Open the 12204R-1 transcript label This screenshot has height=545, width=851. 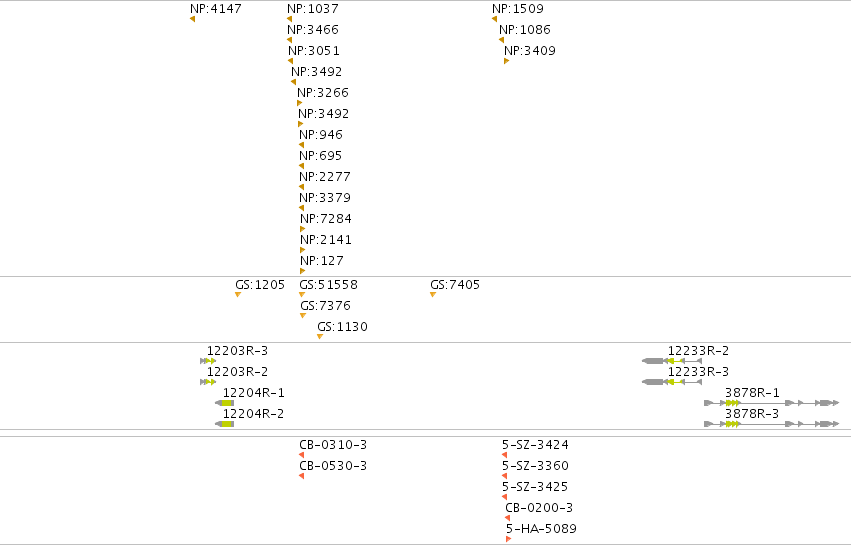(253, 392)
